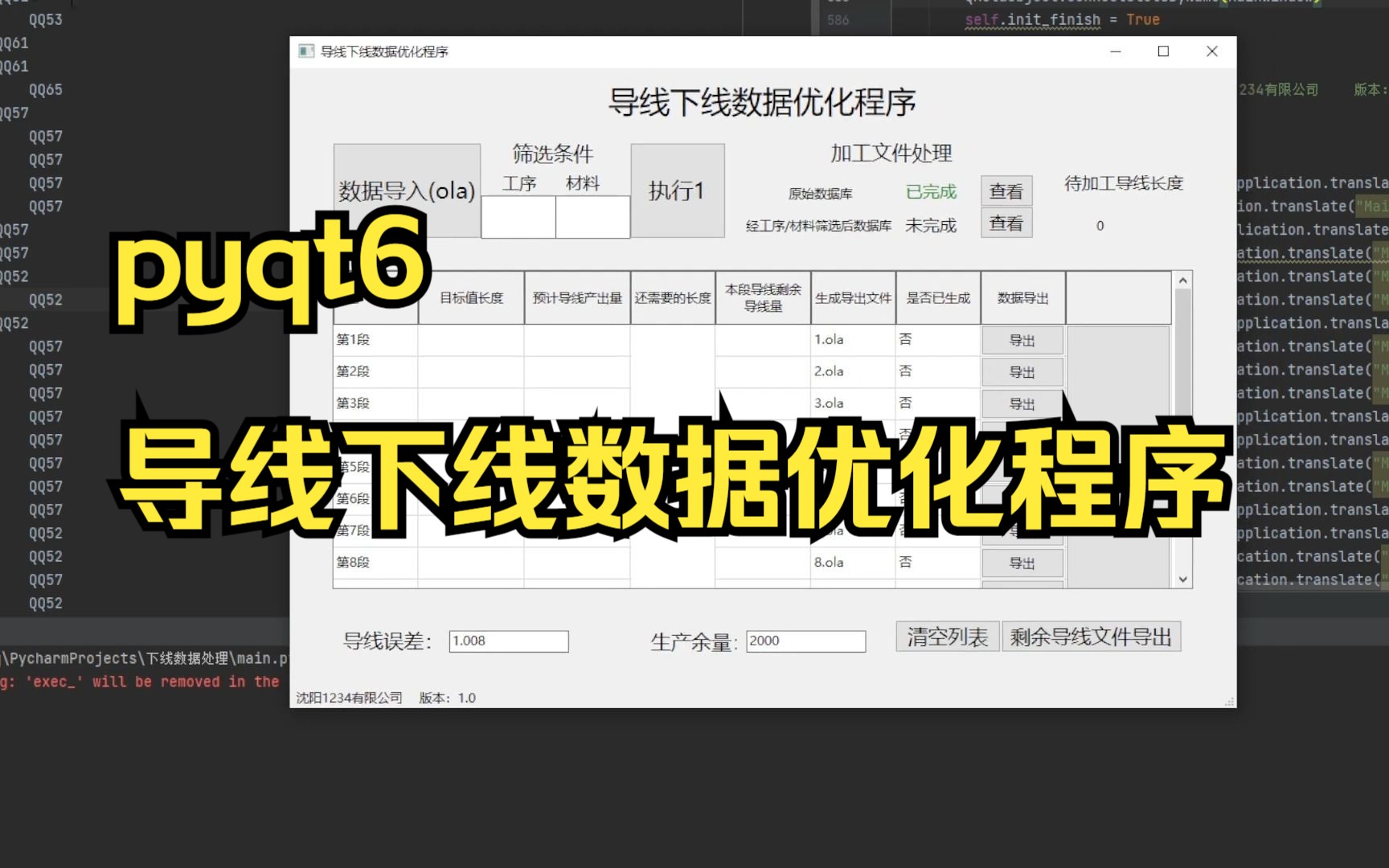The image size is (1389, 868).
Task: Click the 导线误差 input field
Action: (509, 641)
